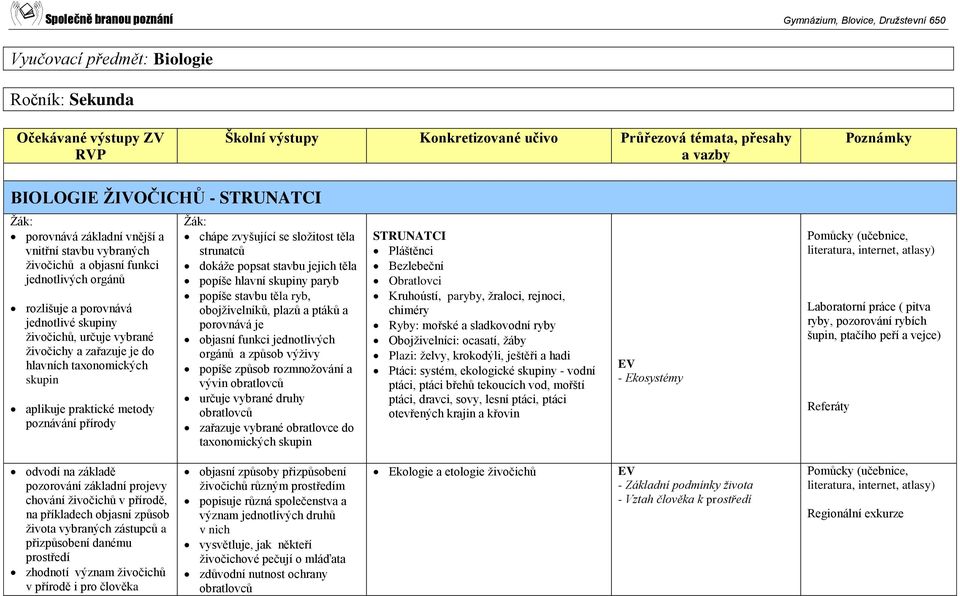
Task: Click bullet 'odvodí na základě pozorování základní projevy'
Action: point(97,515)
